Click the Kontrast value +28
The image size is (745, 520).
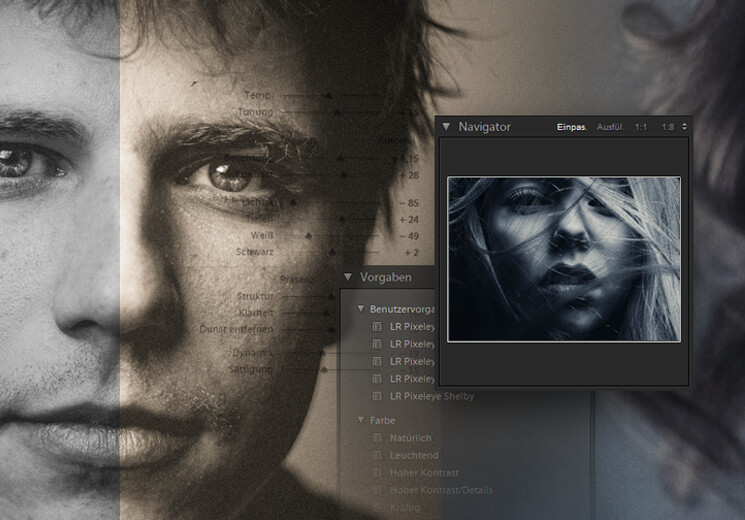click(409, 175)
